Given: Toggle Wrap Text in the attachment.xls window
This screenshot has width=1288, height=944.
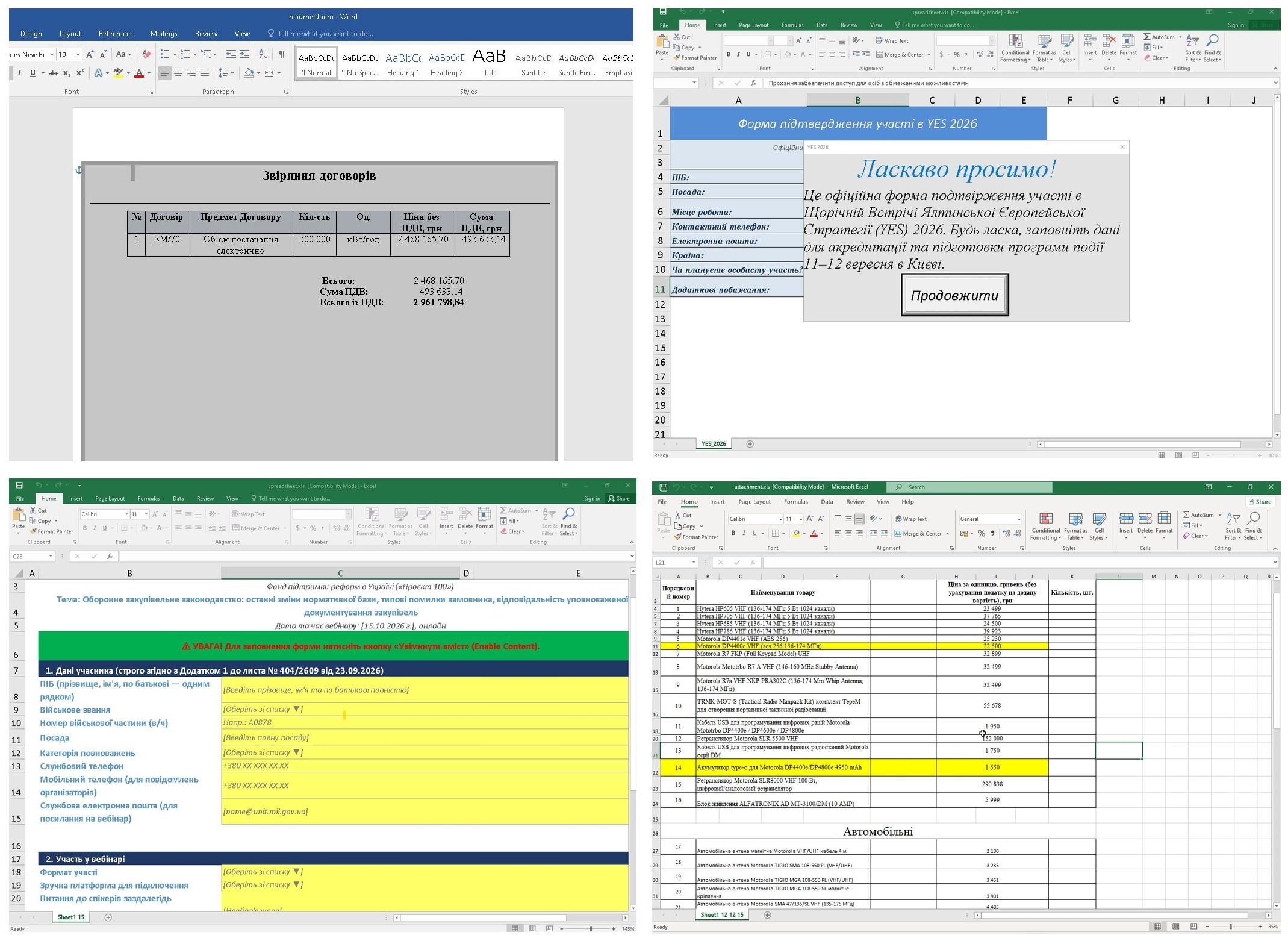Looking at the screenshot, I should pos(910,519).
